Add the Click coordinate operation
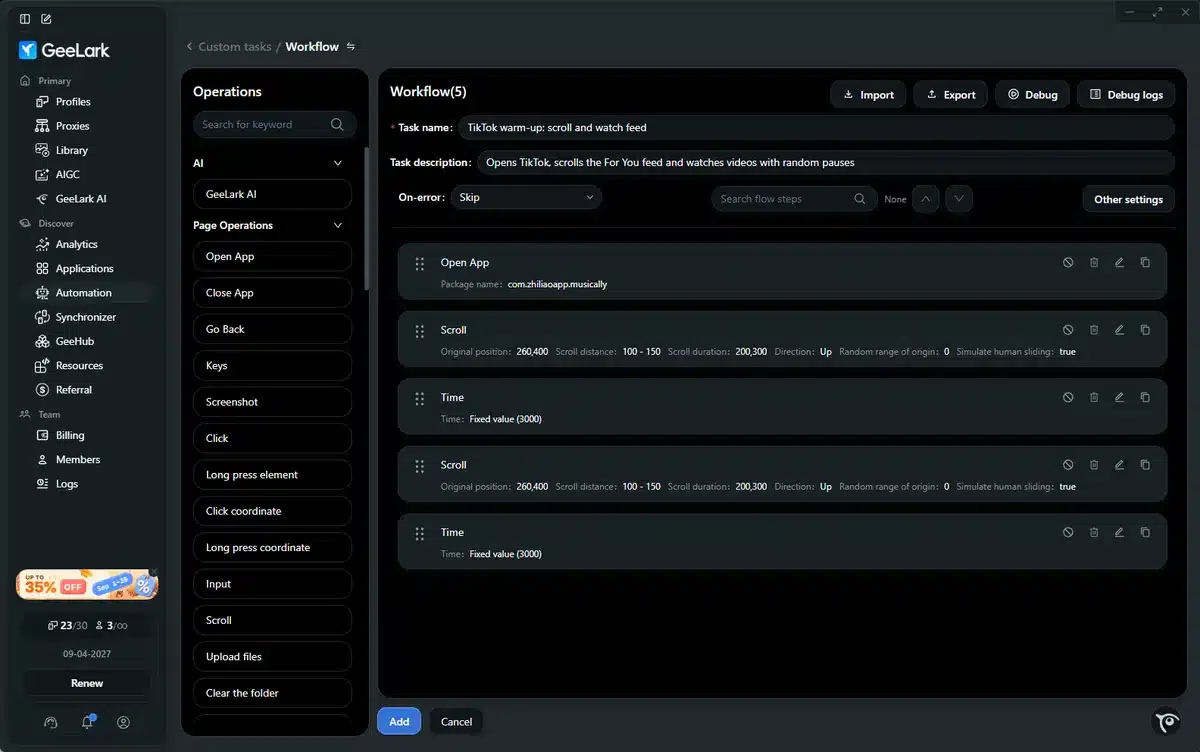 coord(272,511)
